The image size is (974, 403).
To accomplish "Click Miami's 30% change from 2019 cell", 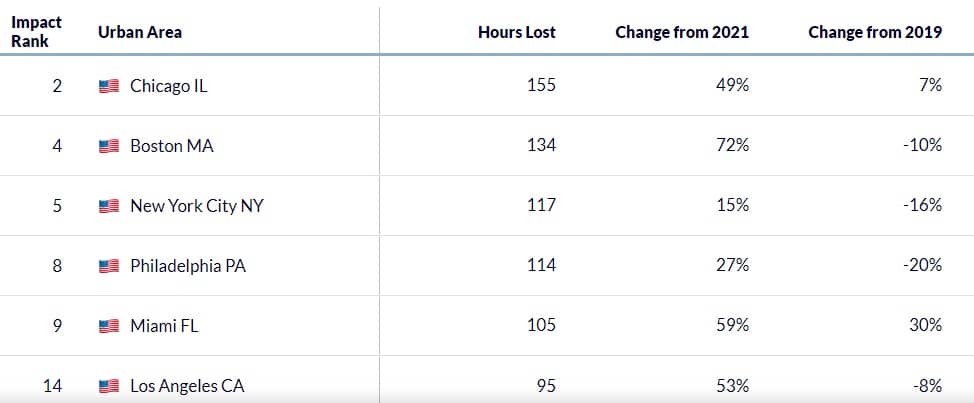I will 926,326.
